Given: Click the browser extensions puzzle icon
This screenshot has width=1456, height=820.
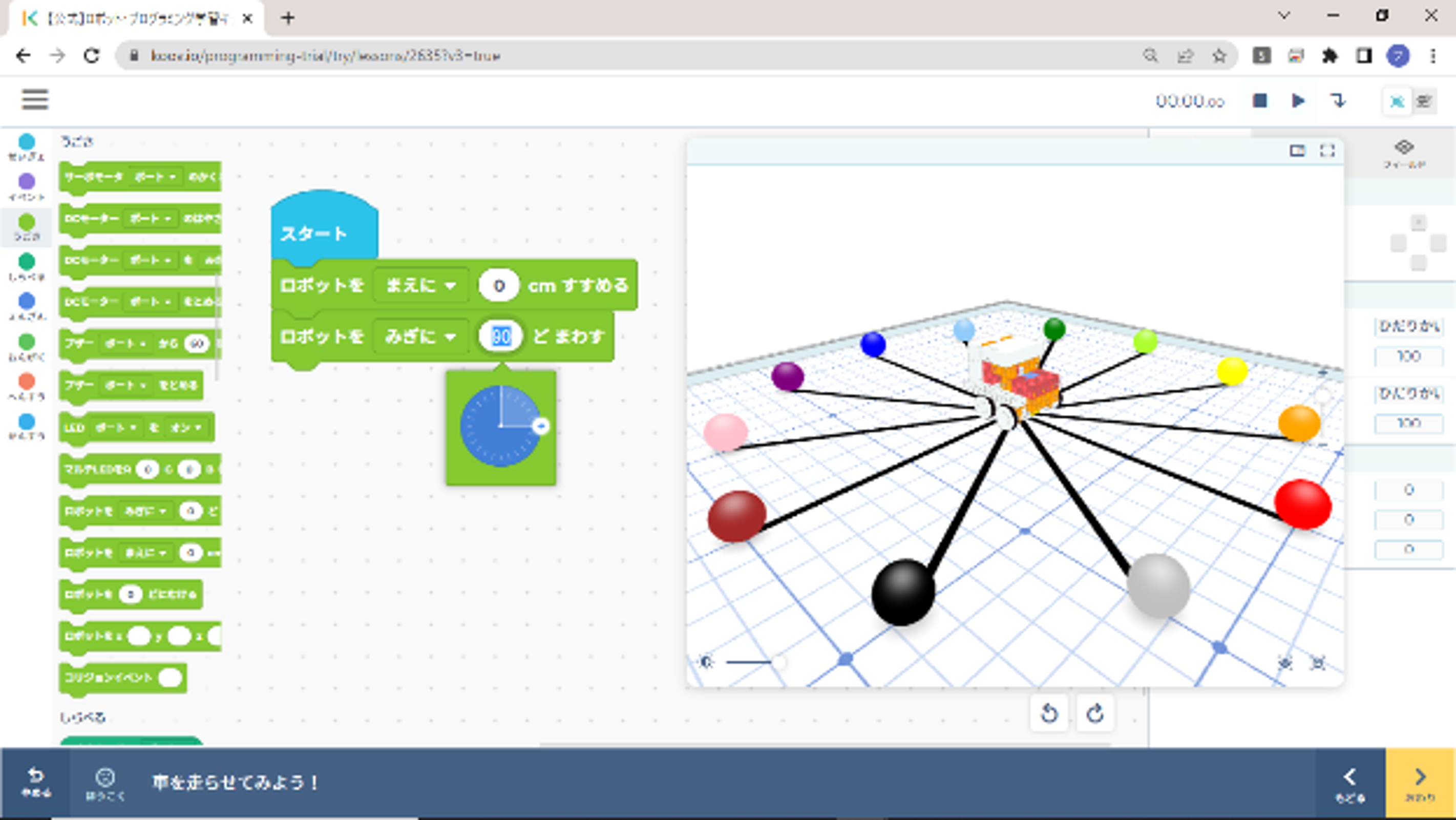Looking at the screenshot, I should coord(1330,55).
